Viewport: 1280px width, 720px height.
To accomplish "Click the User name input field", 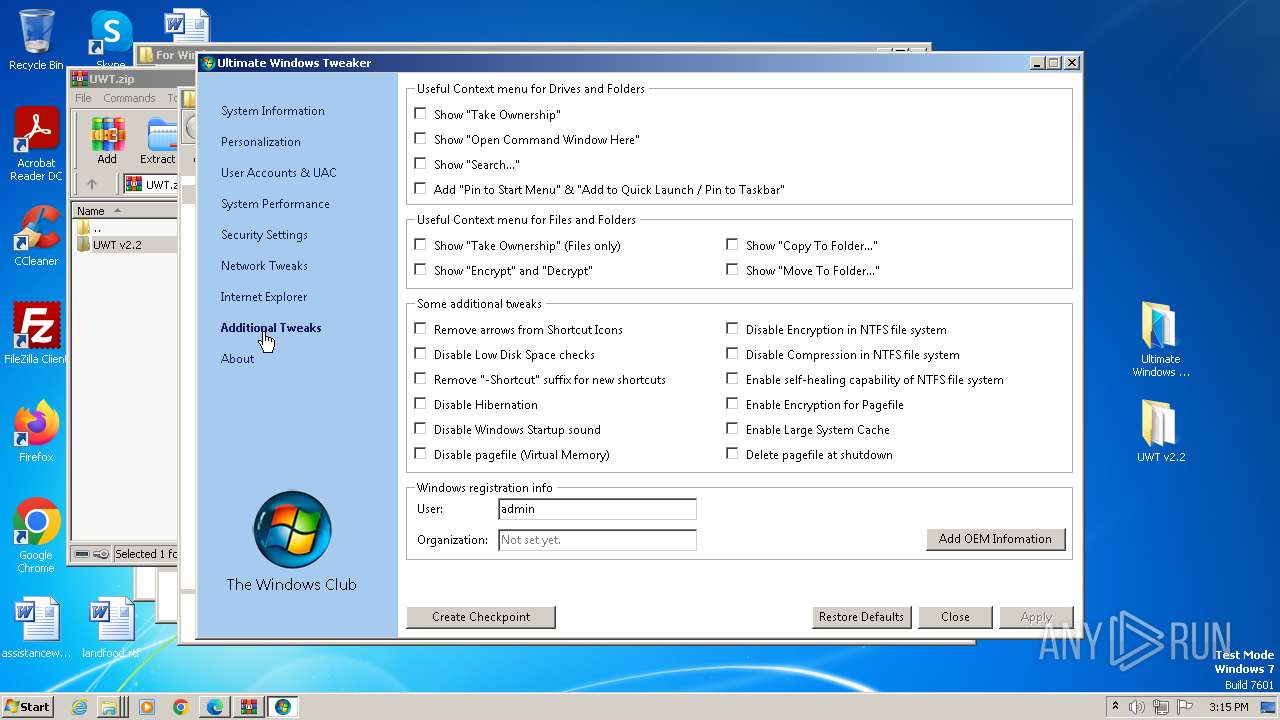I will 597,509.
